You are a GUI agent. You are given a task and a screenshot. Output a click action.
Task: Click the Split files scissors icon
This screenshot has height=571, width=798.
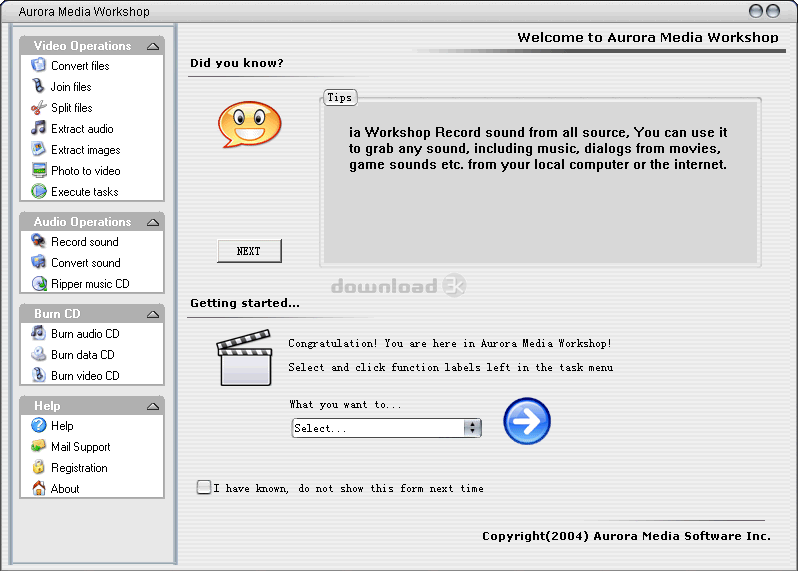39,107
